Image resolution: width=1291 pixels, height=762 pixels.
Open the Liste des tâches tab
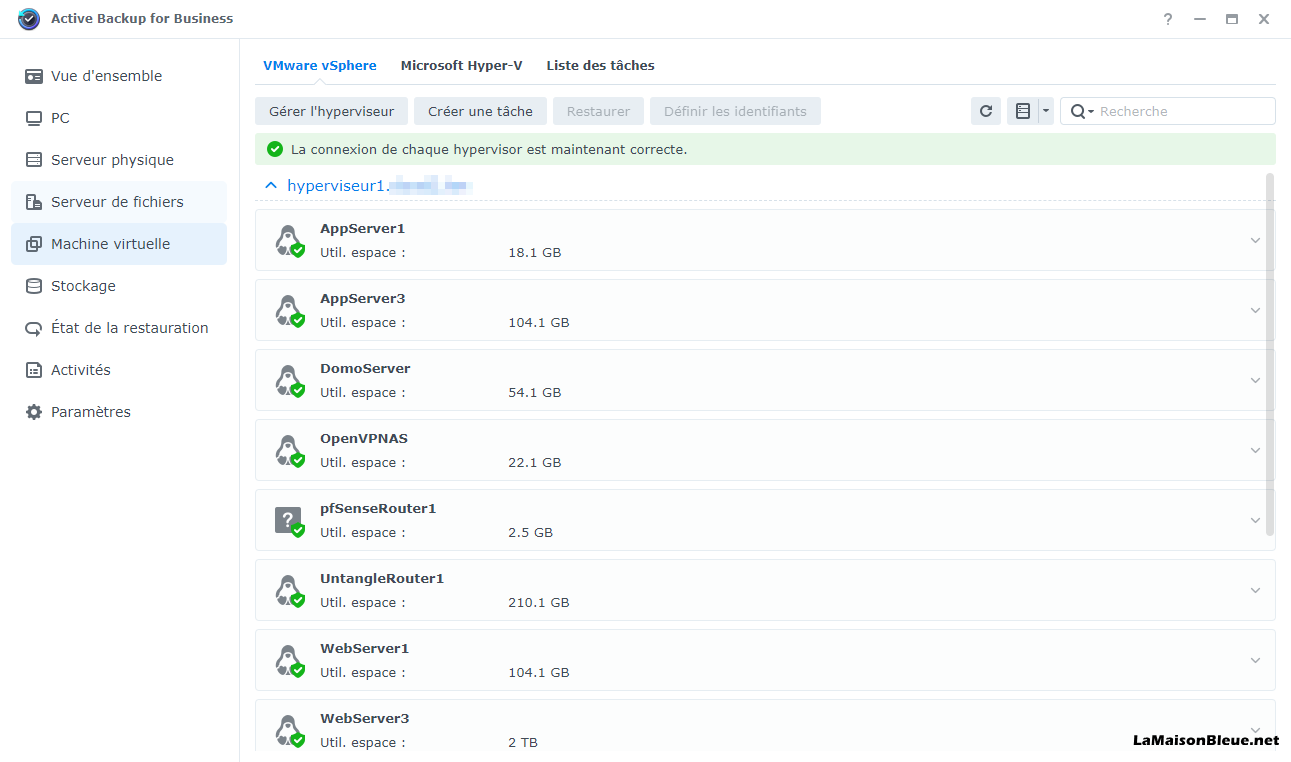tap(600, 65)
